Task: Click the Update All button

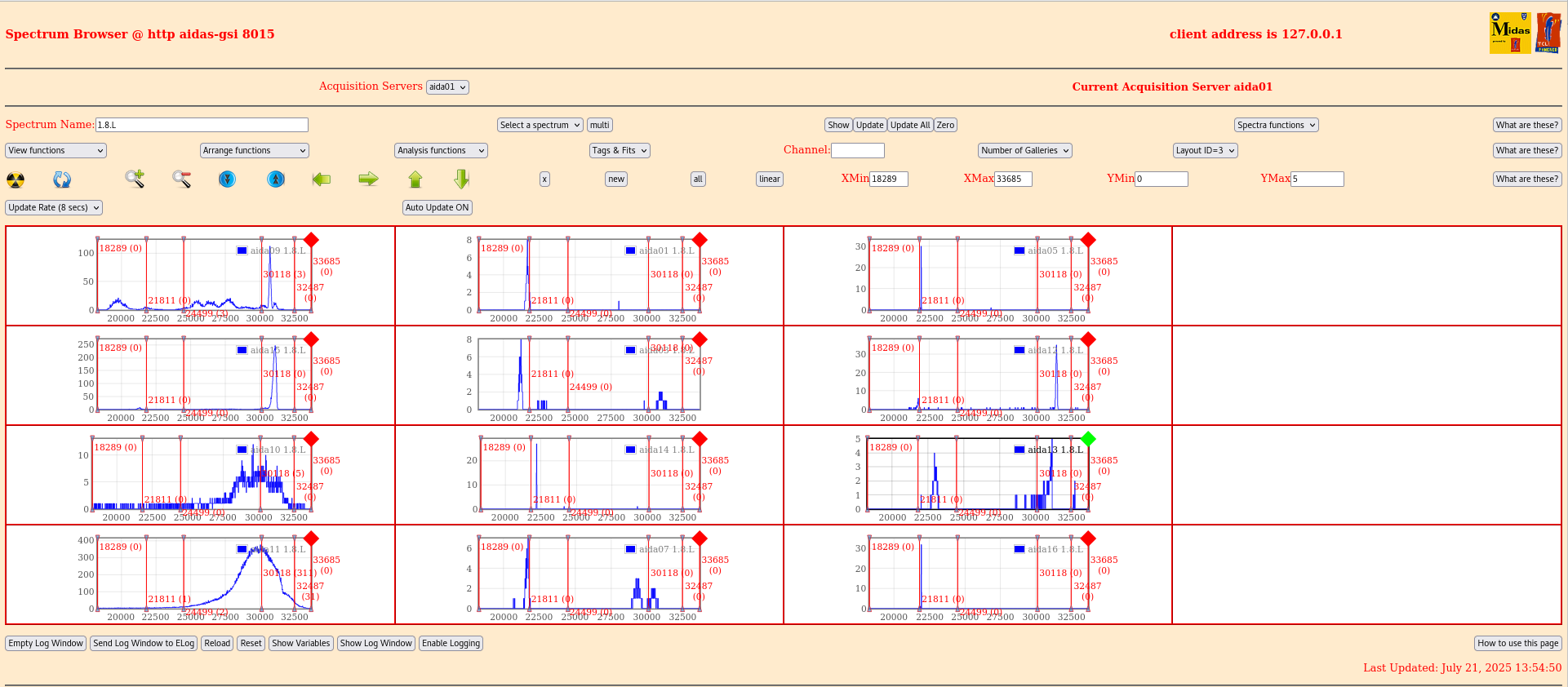Action: point(910,126)
